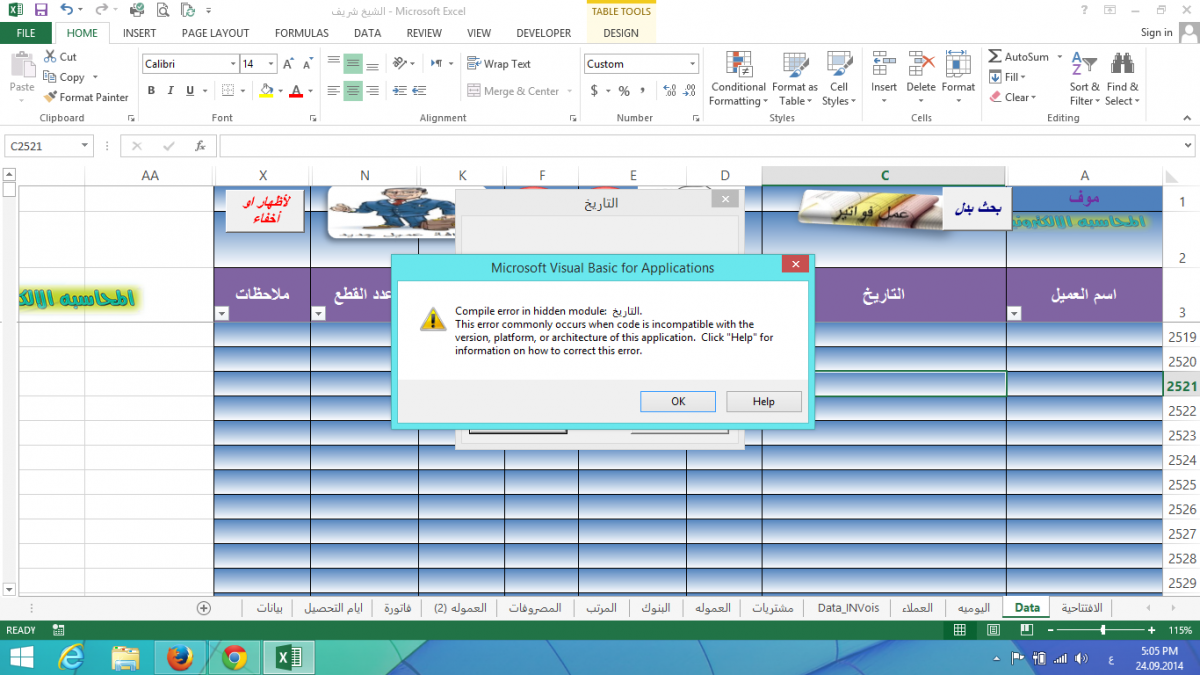The image size is (1200, 675).
Task: Save the workbook from the quick access toolbar
Action: click(41, 9)
